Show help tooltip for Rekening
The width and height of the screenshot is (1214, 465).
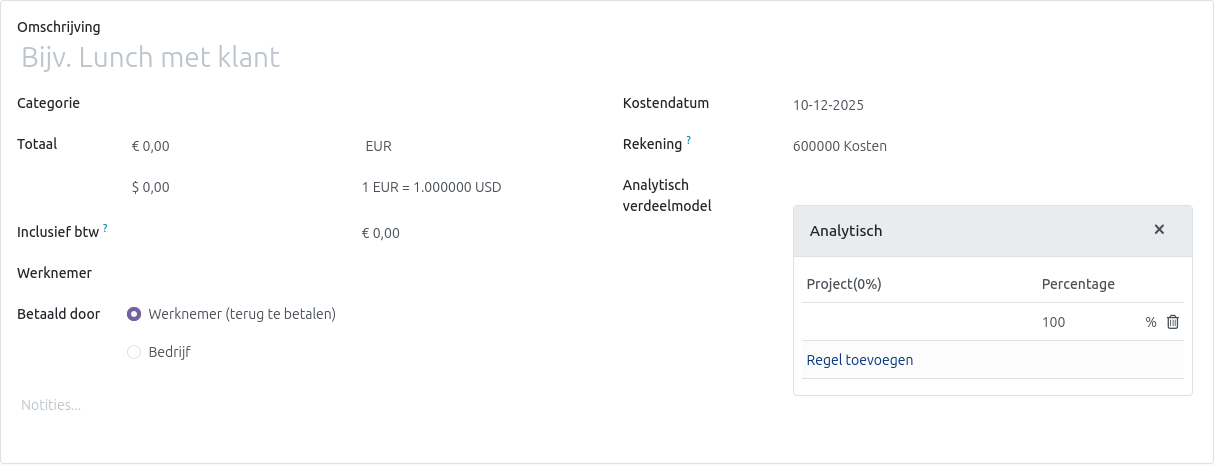[689, 141]
